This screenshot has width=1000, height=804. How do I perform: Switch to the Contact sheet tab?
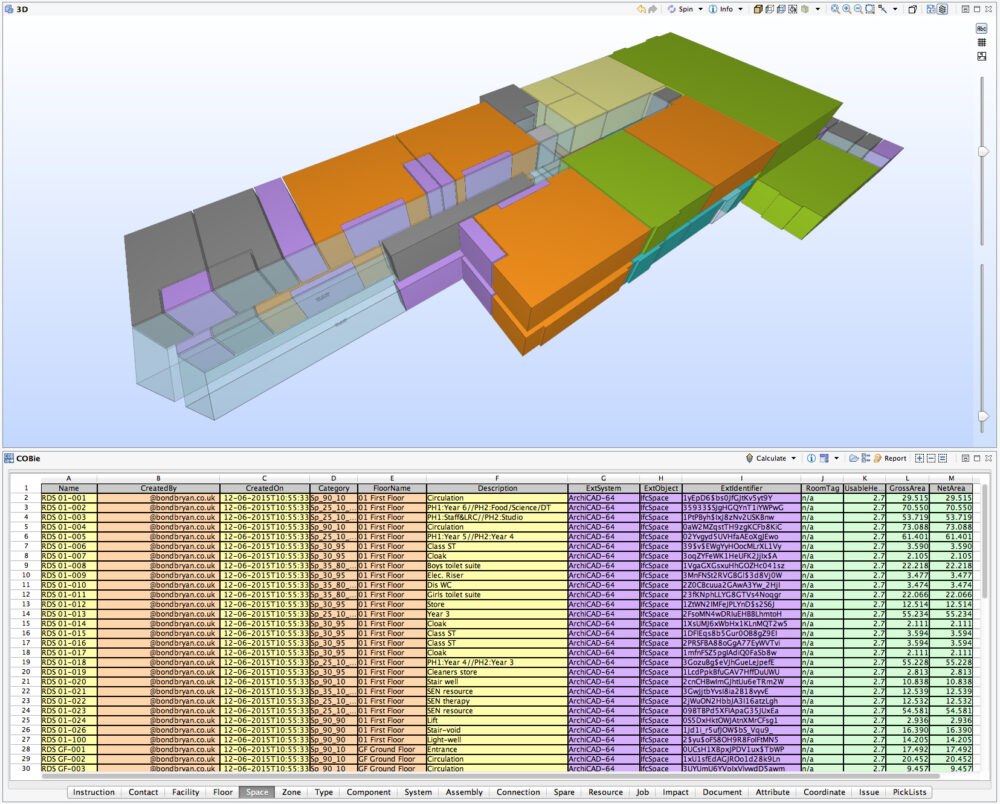tap(143, 792)
